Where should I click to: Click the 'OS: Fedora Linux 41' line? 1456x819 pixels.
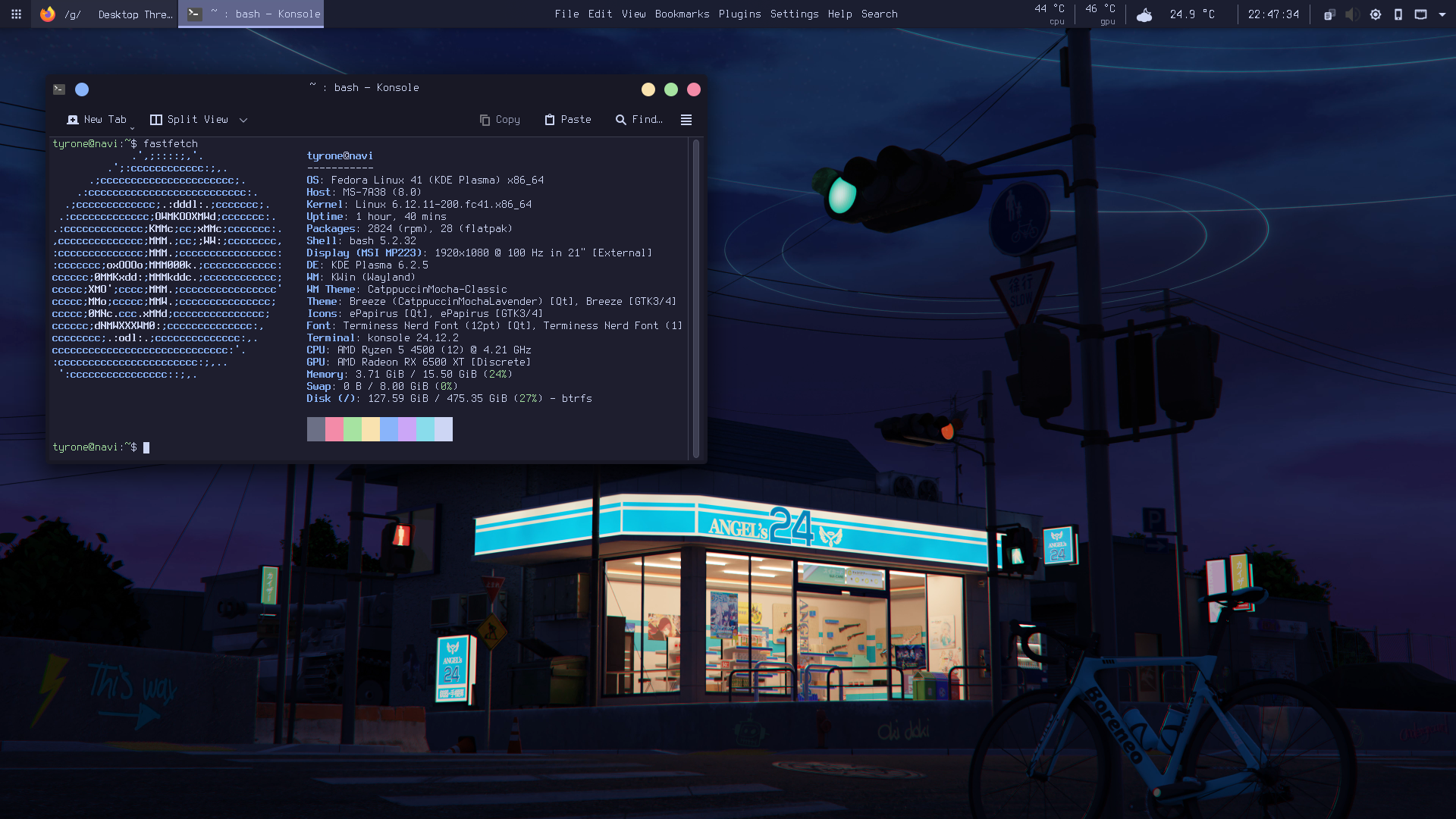425,180
